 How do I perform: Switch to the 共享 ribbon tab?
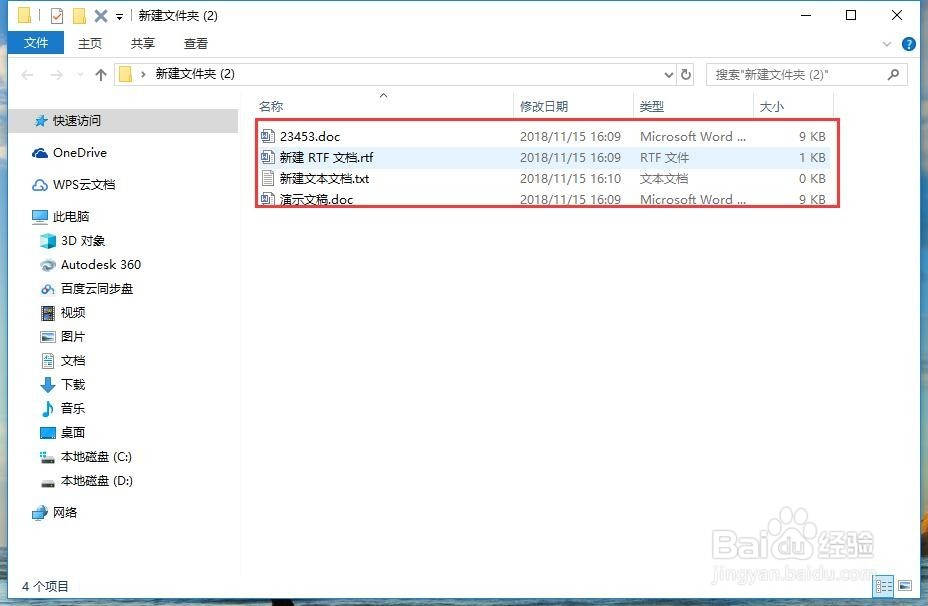click(143, 43)
